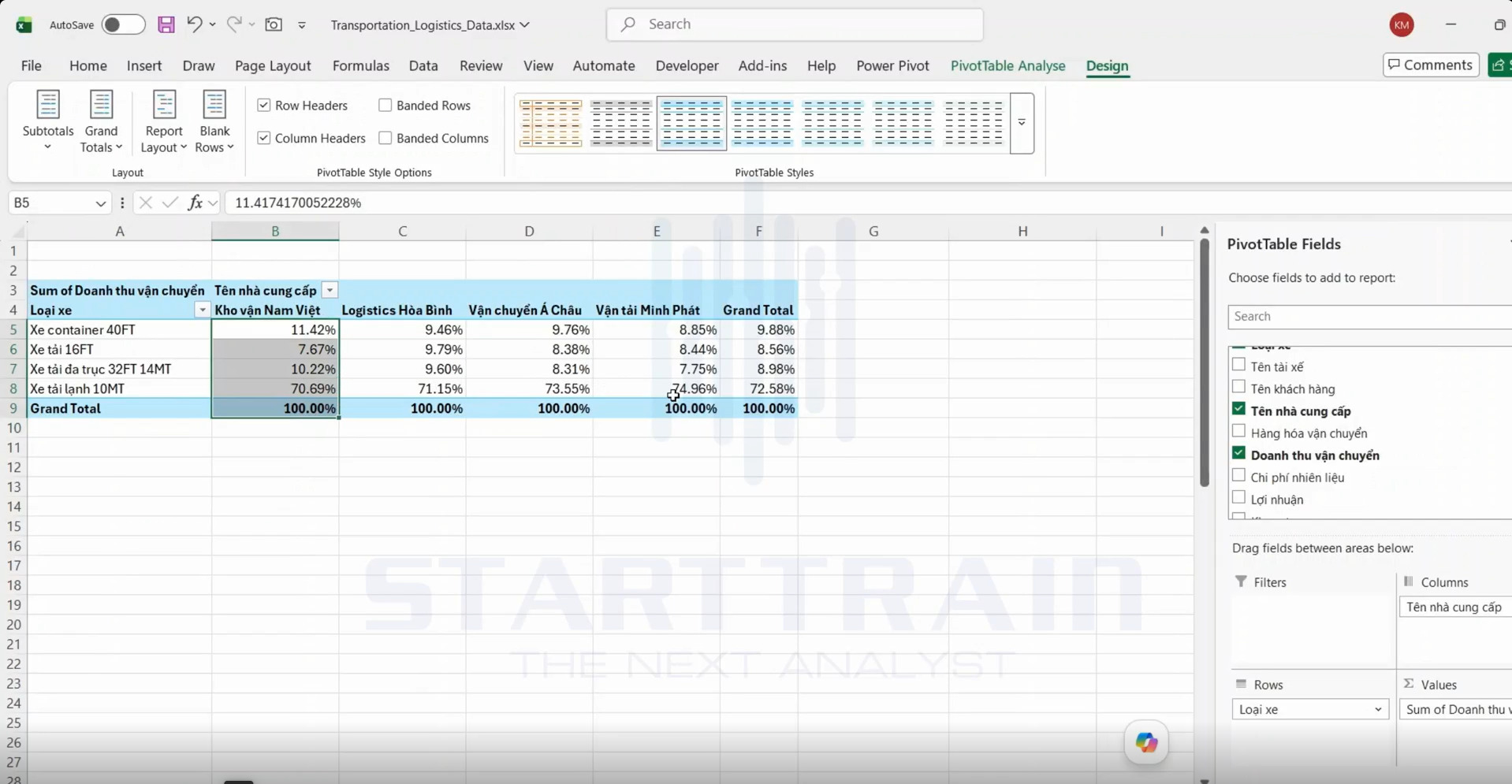Click the Redo arrow icon
The image size is (1512, 784).
234,24
